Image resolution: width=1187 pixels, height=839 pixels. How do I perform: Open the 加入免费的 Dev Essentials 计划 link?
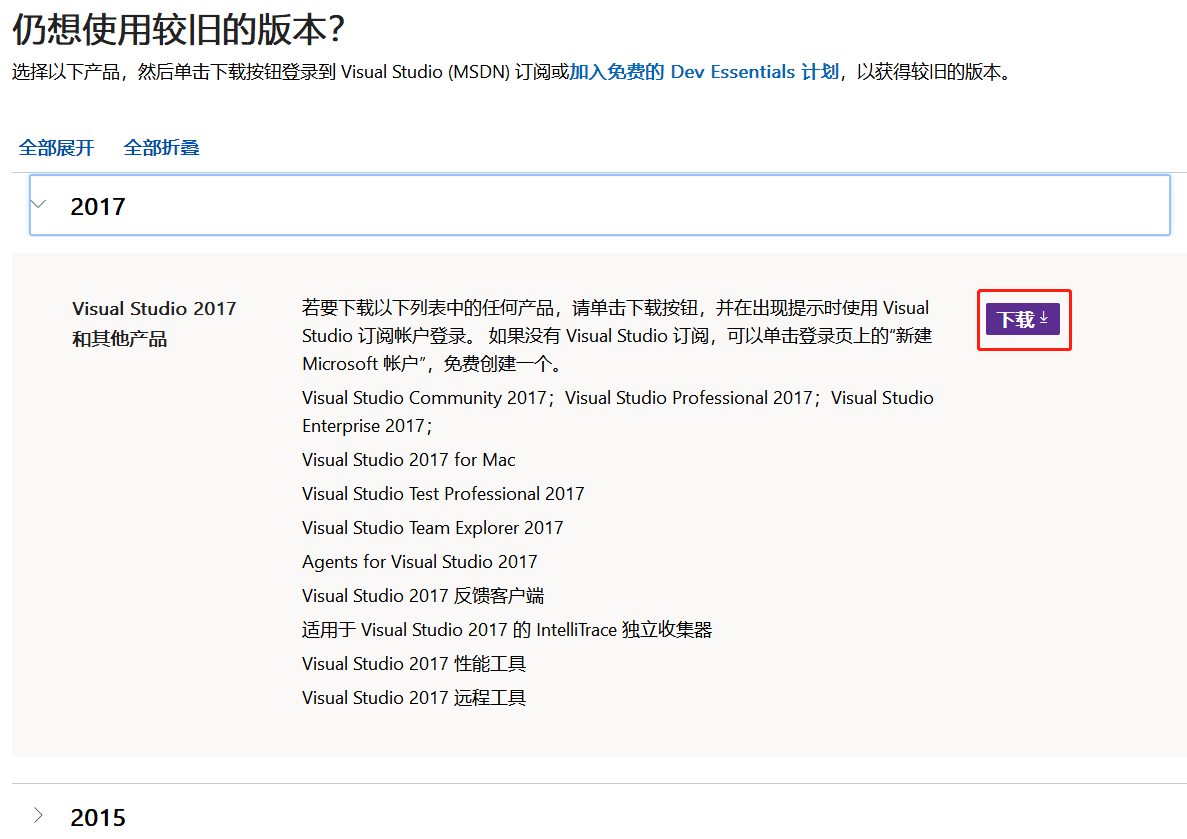point(704,72)
